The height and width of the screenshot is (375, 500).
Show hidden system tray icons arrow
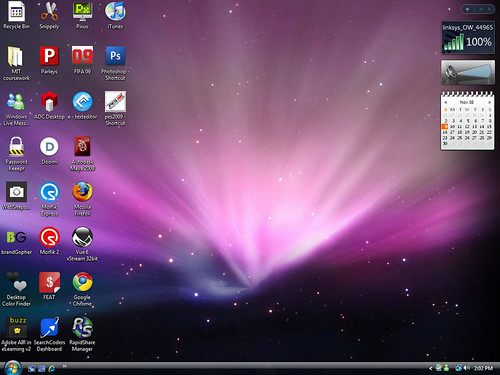pos(431,368)
